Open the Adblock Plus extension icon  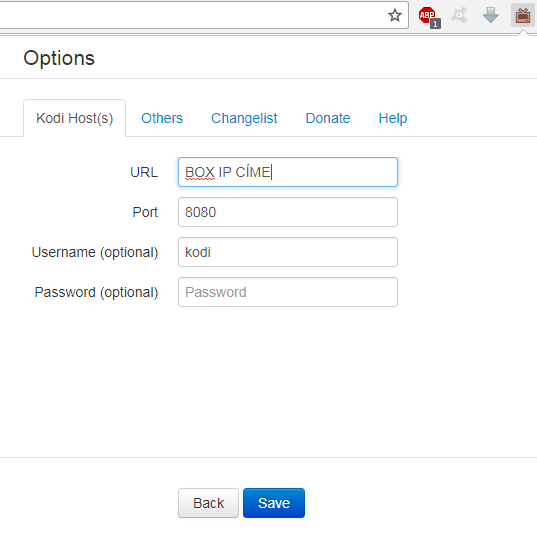[429, 17]
